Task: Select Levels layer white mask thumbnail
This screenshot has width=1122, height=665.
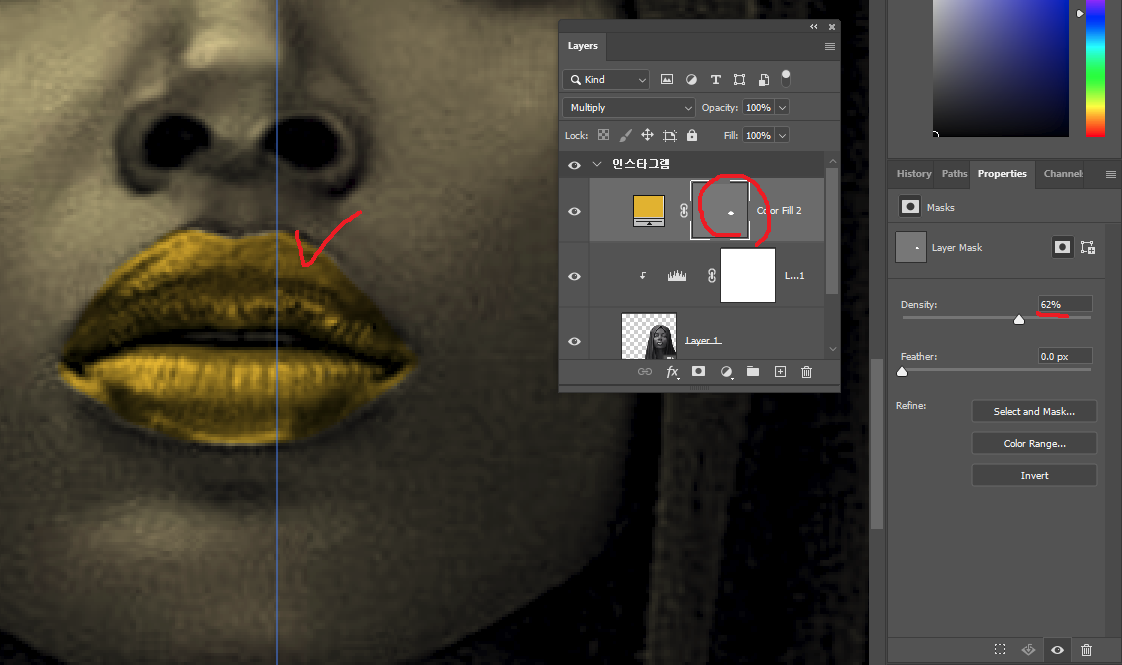Action: [x=748, y=276]
